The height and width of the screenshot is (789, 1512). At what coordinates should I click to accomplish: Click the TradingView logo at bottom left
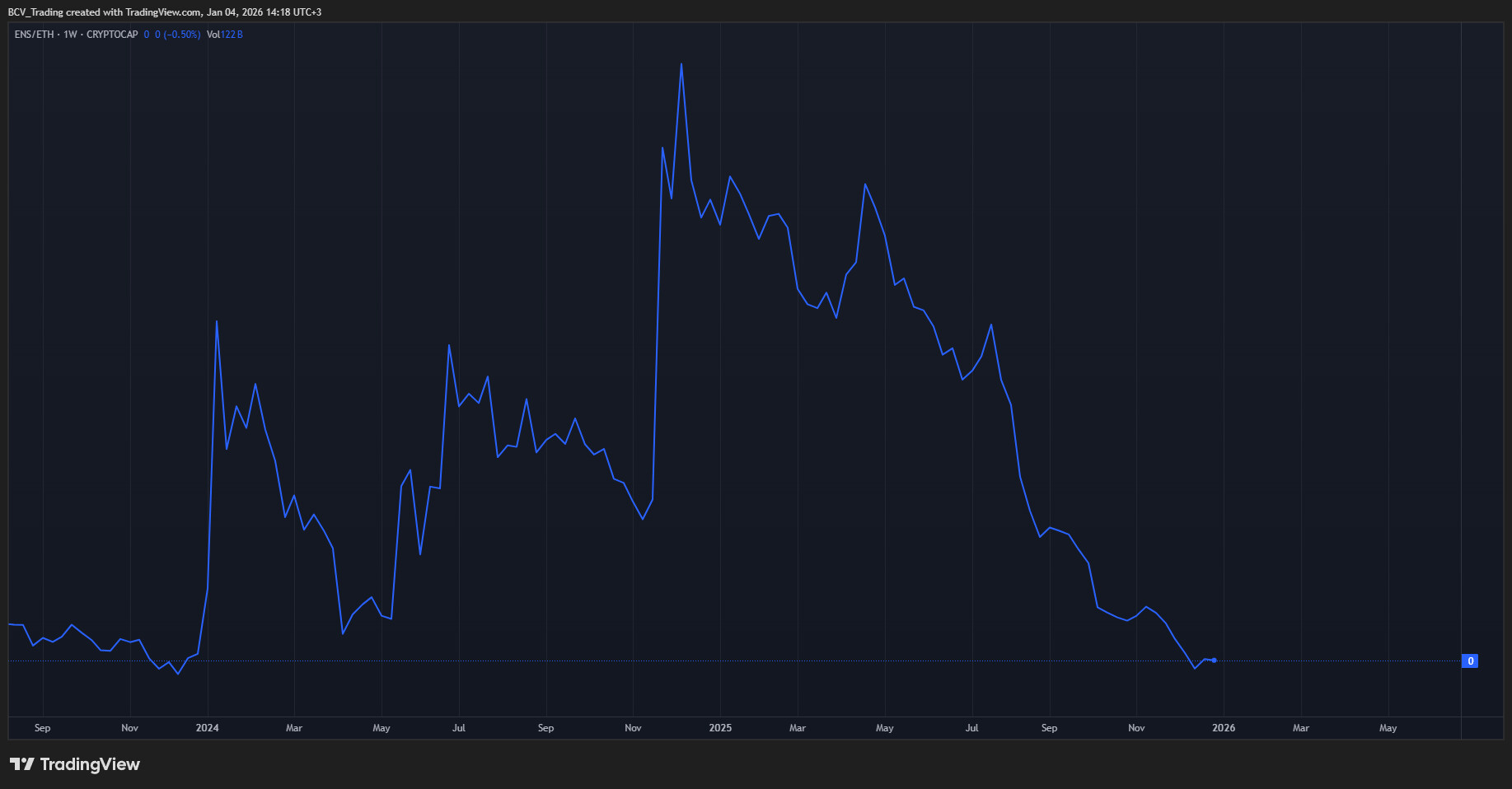[75, 764]
